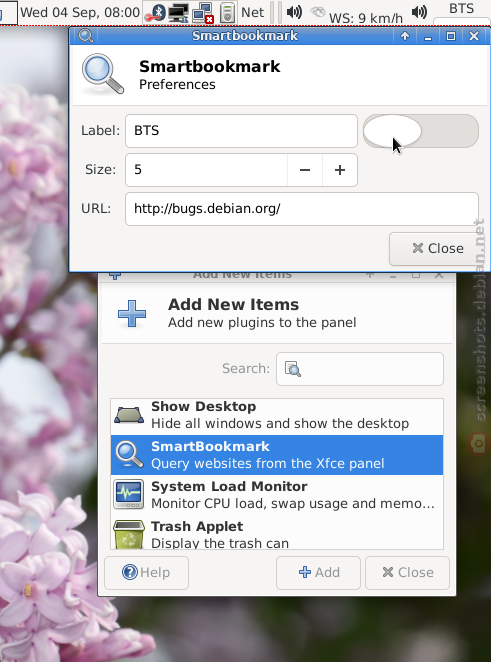The width and height of the screenshot is (491, 662).
Task: Focus the Label input field containing BTS
Action: 241,131
